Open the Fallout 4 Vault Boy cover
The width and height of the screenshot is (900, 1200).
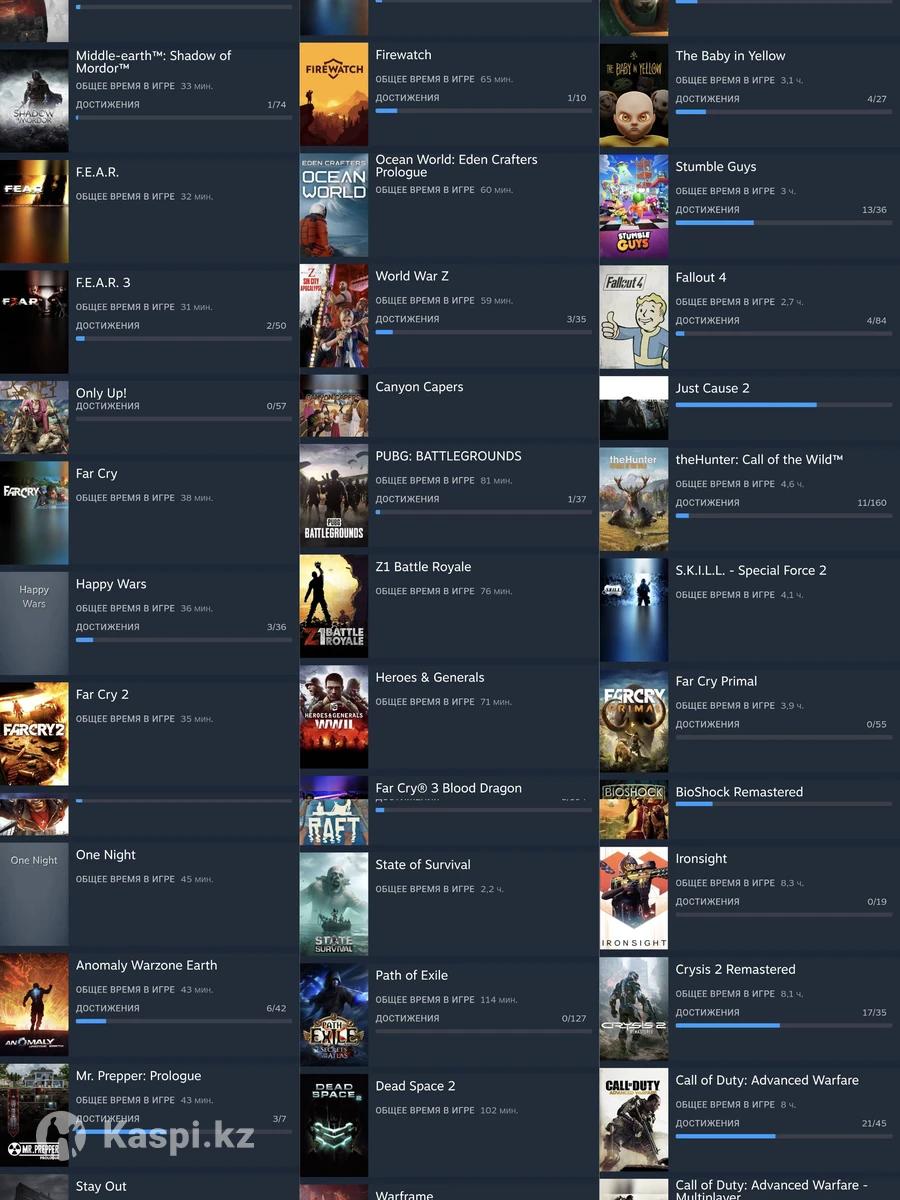pos(634,317)
